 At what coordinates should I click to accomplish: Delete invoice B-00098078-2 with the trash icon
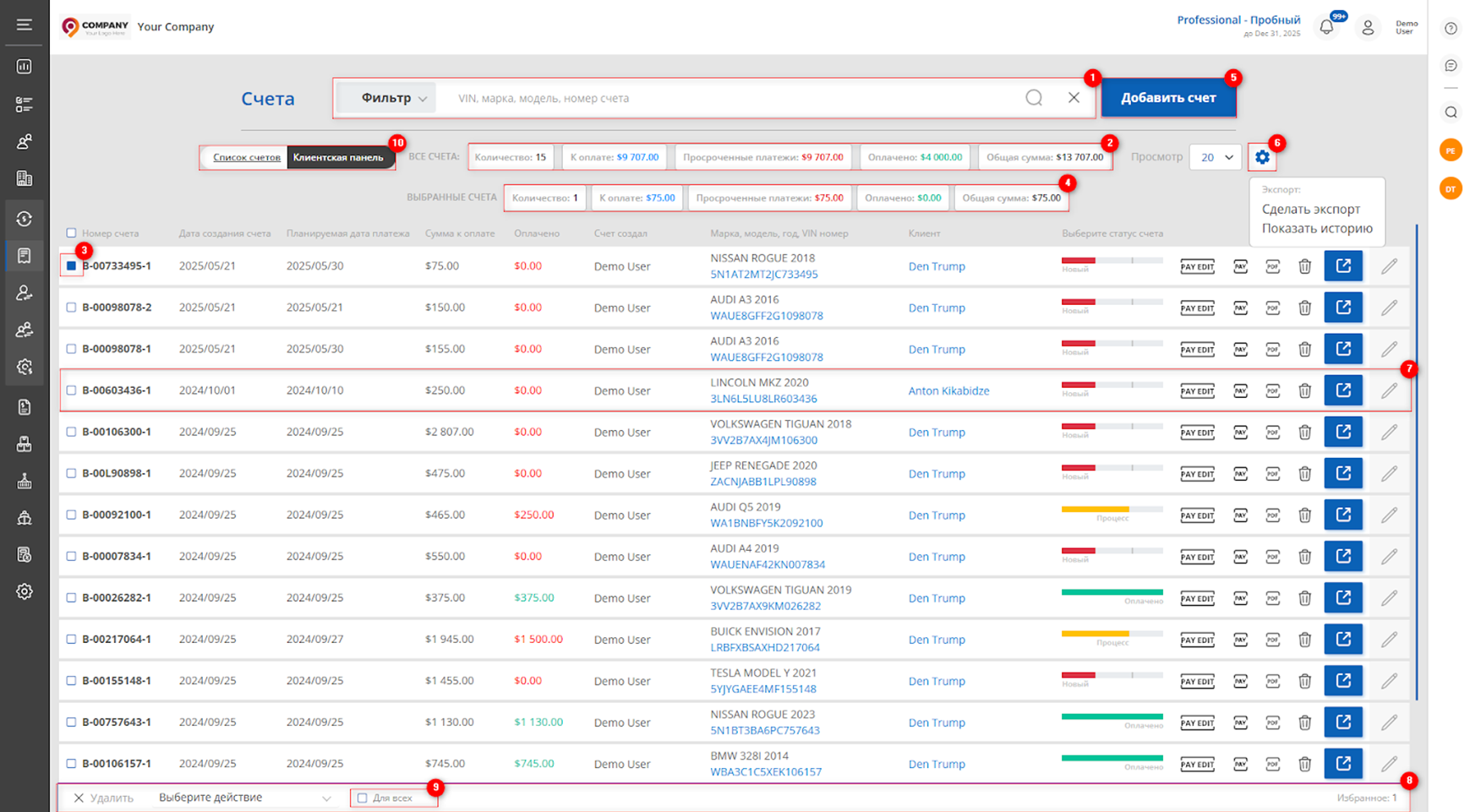pyautogui.click(x=1305, y=308)
